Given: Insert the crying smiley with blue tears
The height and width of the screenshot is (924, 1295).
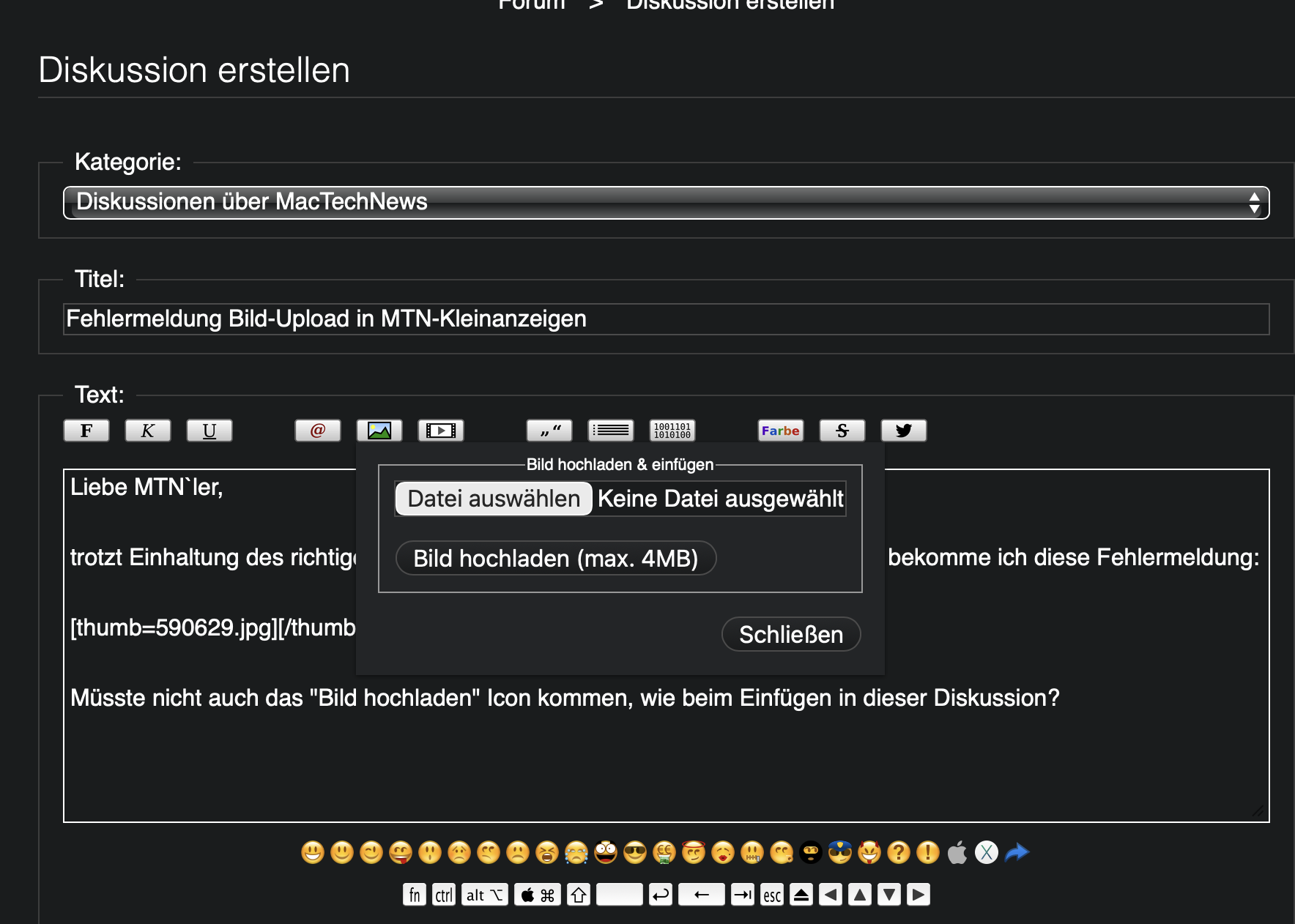Looking at the screenshot, I should pyautogui.click(x=576, y=852).
